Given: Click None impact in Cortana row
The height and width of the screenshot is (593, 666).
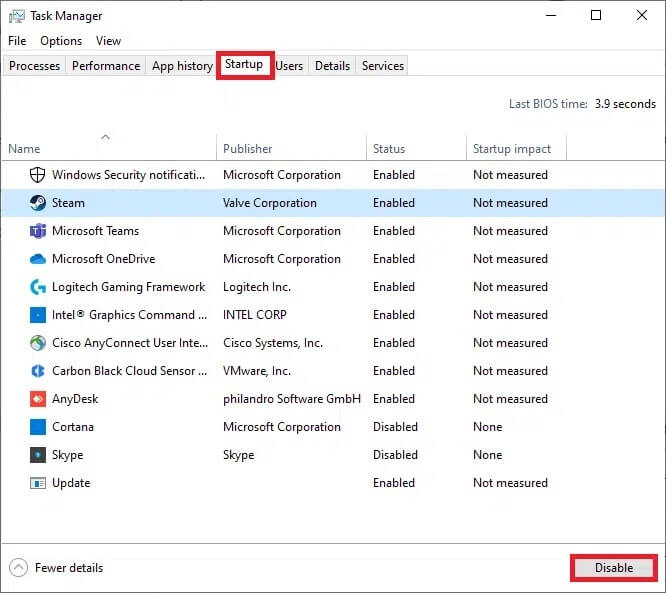Looking at the screenshot, I should [x=488, y=427].
